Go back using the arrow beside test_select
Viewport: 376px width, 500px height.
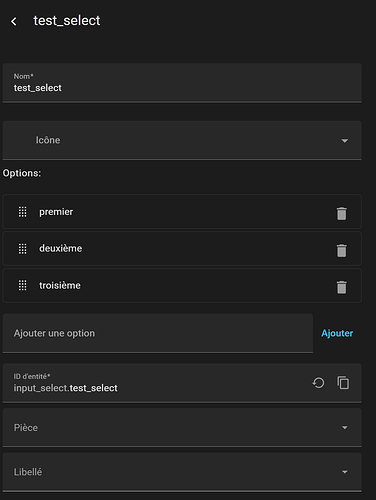coord(14,22)
